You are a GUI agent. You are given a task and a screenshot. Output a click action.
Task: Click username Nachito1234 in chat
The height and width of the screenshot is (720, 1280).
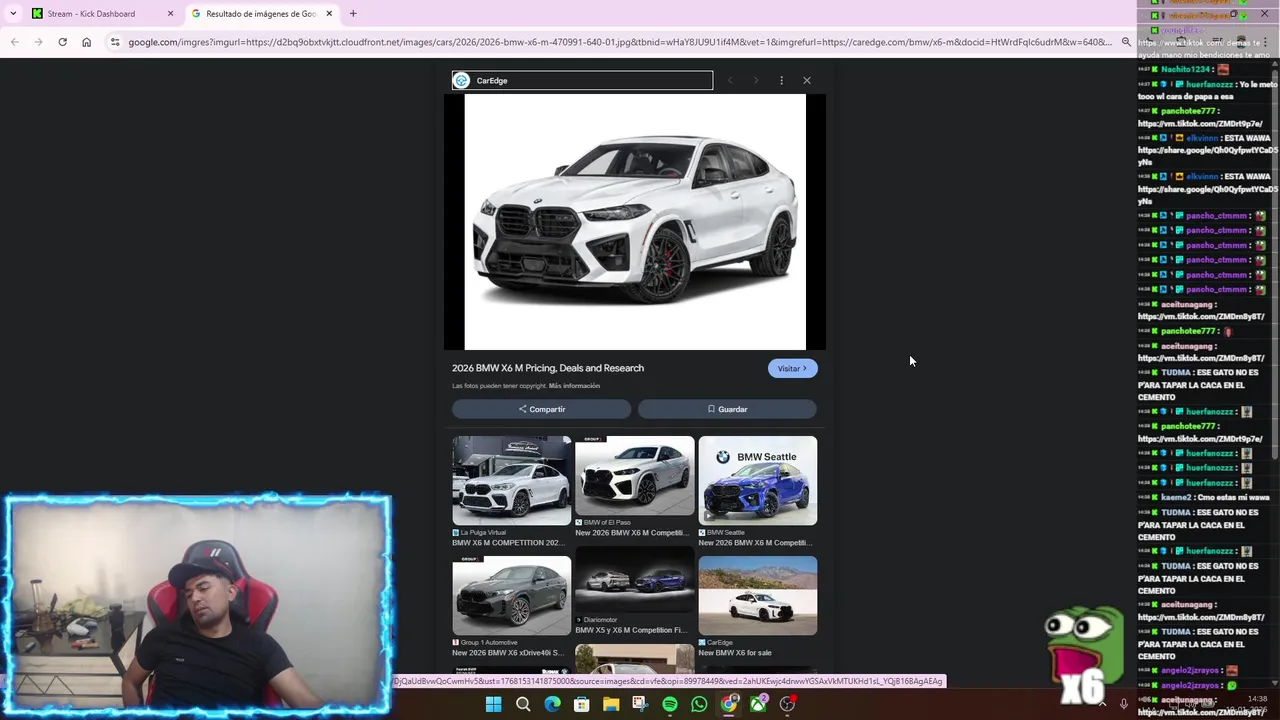[x=1187, y=70]
